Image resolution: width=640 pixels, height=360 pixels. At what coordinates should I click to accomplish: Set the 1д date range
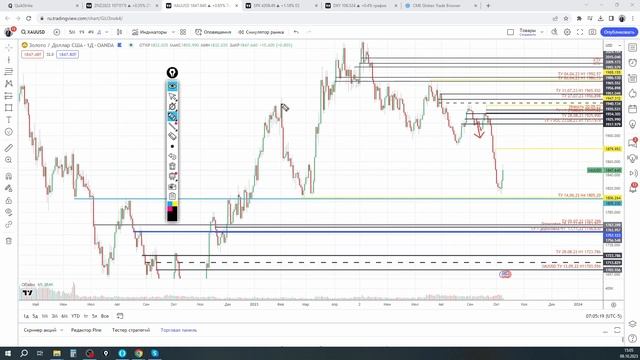[x=26, y=316]
